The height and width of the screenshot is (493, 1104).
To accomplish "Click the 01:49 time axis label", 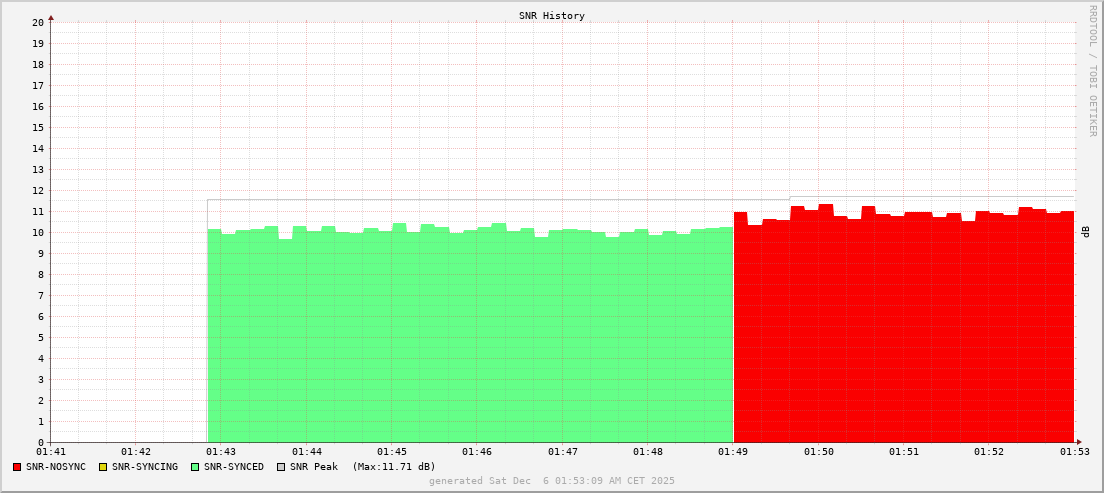I will tap(733, 452).
